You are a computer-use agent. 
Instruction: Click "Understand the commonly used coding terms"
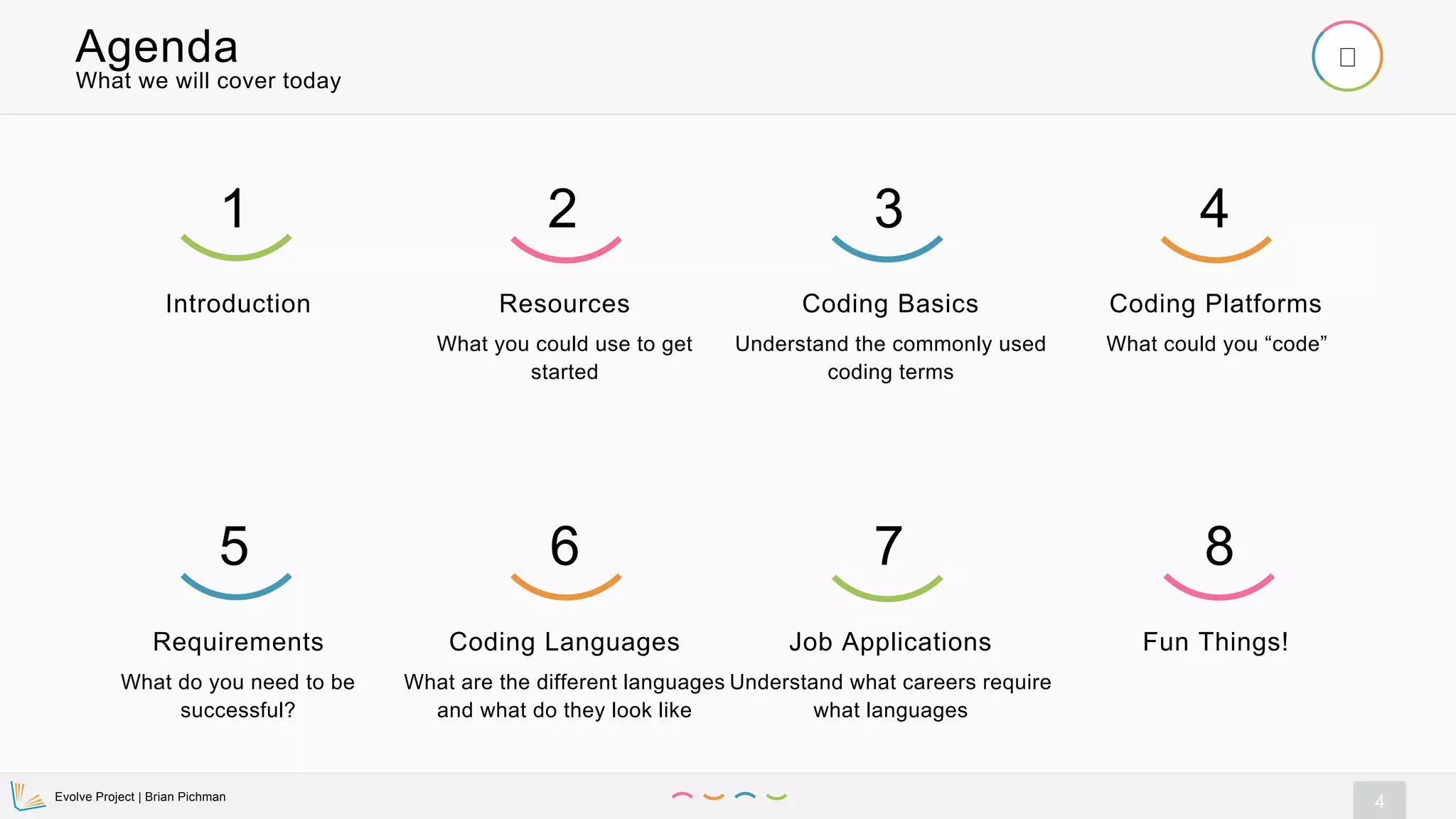890,358
